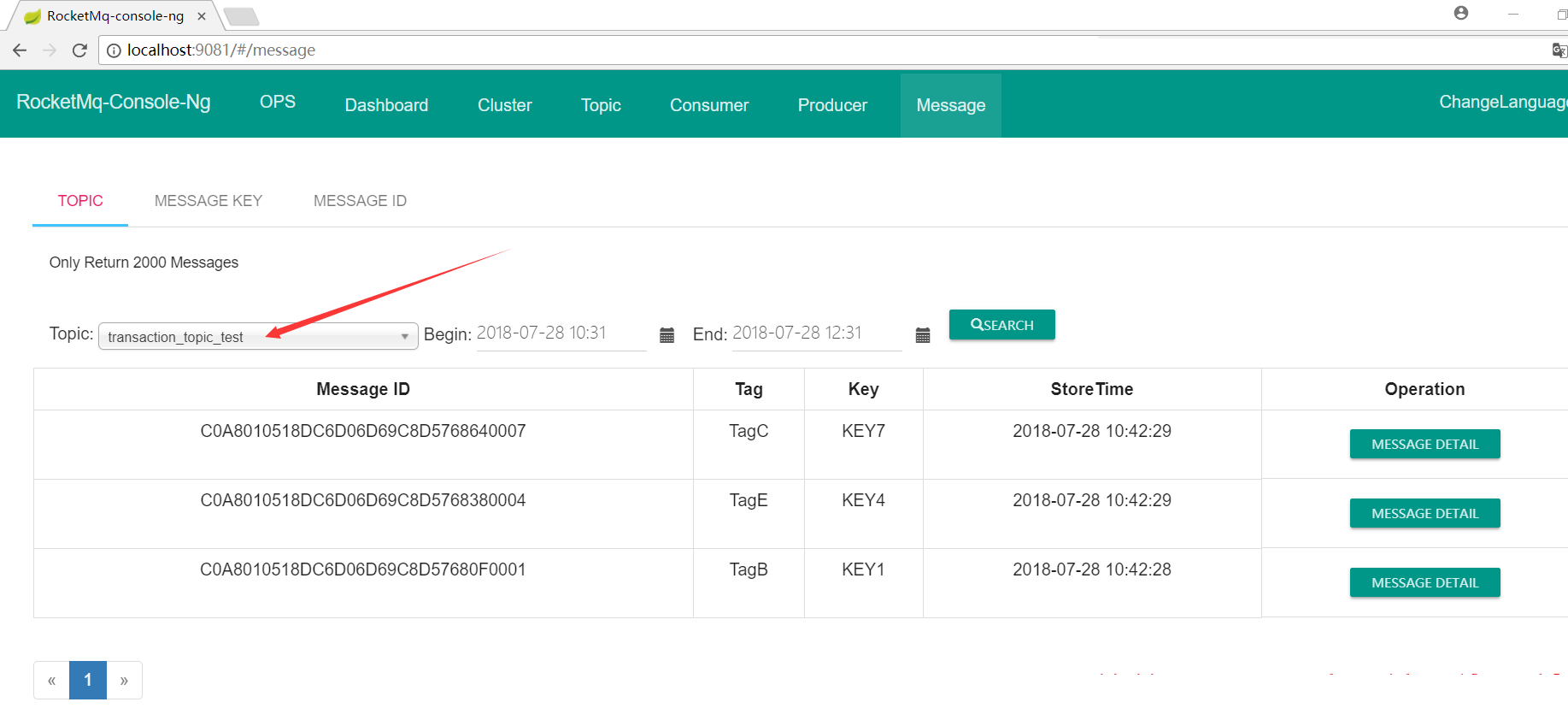Open MESSAGE DETAIL for KEY1 row

pyautogui.click(x=1424, y=582)
